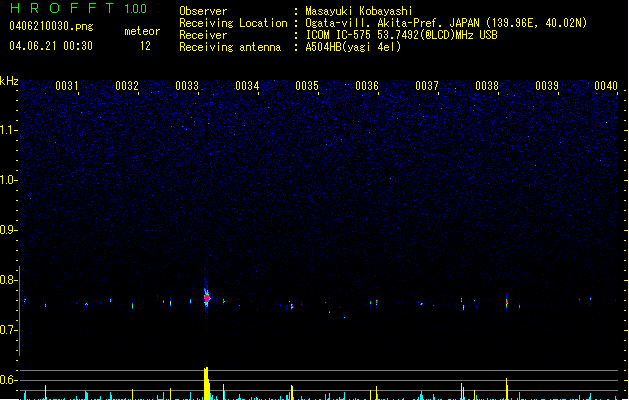Click the kHz axis unit label
629x400 pixels.
click(x=9, y=81)
